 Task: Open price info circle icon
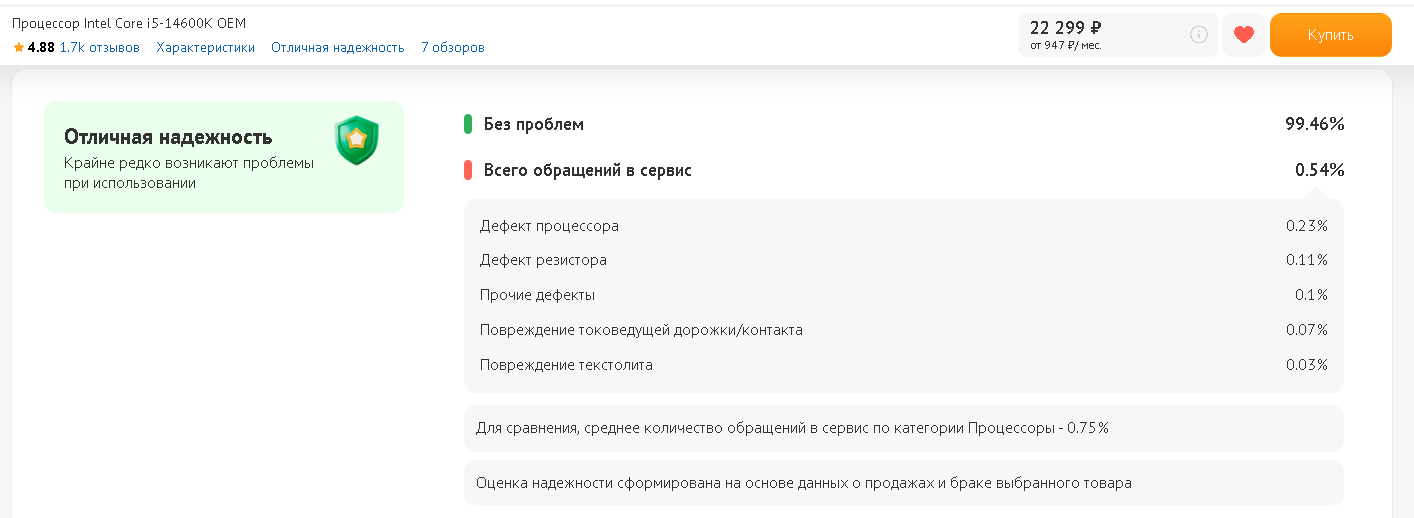(x=1199, y=35)
